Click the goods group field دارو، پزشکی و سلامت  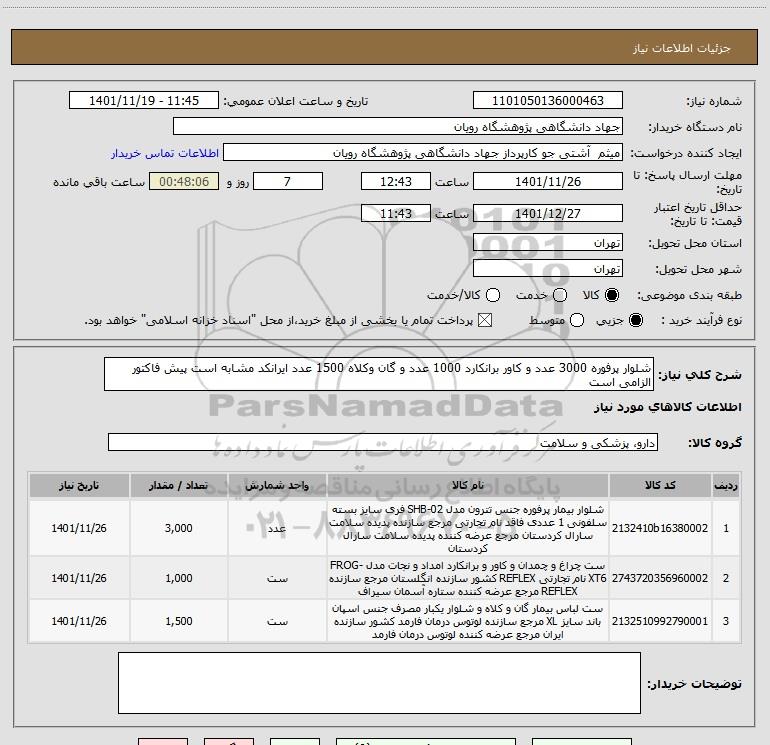point(383,442)
